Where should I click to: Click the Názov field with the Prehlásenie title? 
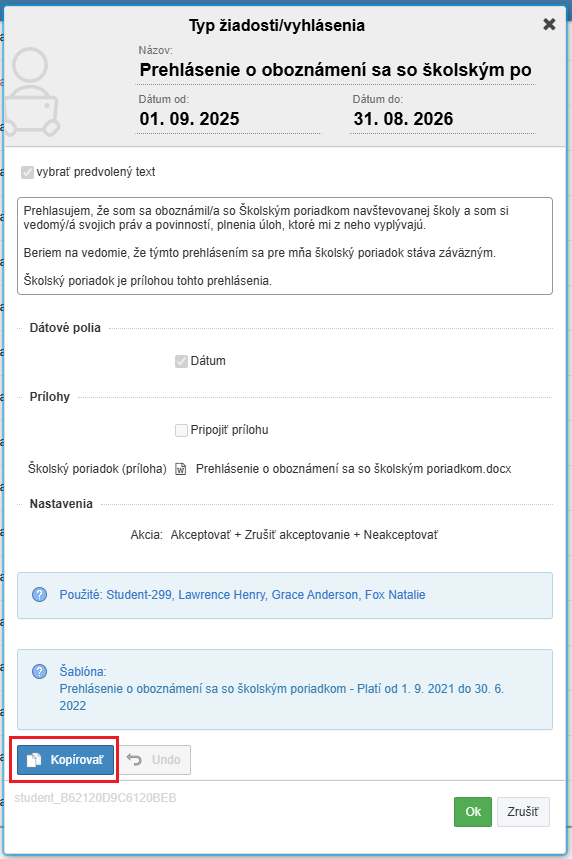335,70
